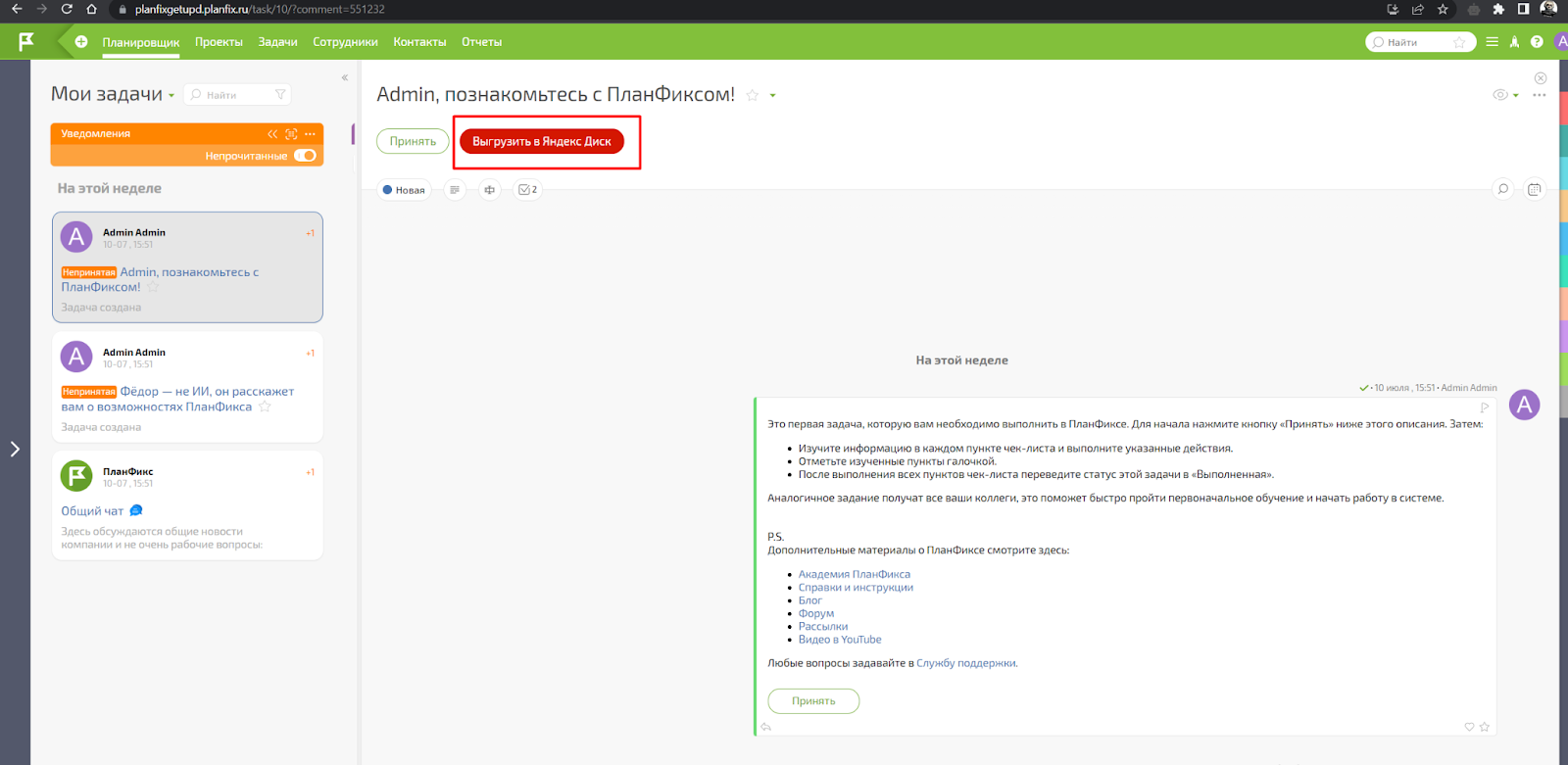
Task: Open the Новая status selector
Action: pos(404,190)
